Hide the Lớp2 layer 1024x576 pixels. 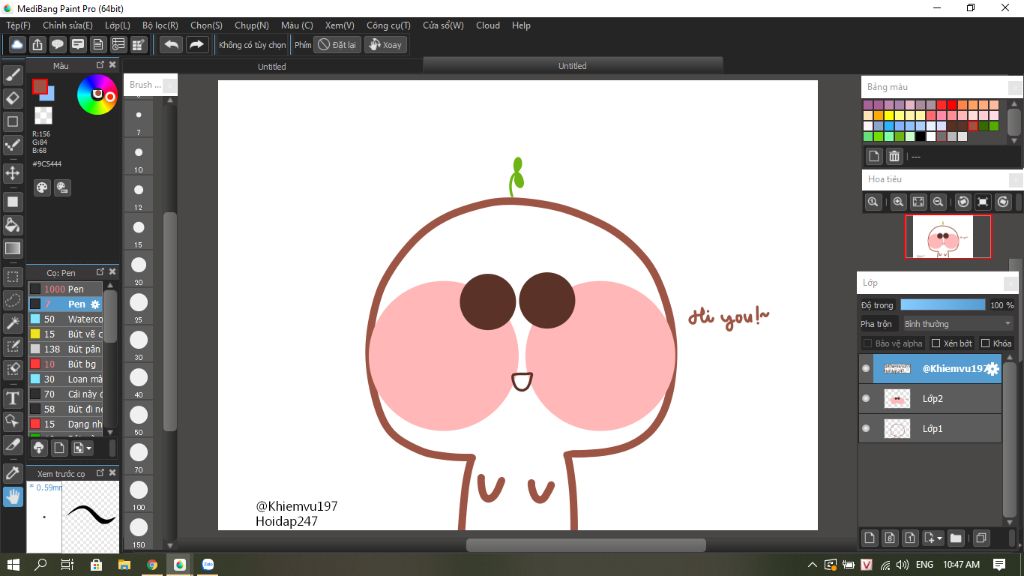tap(866, 398)
